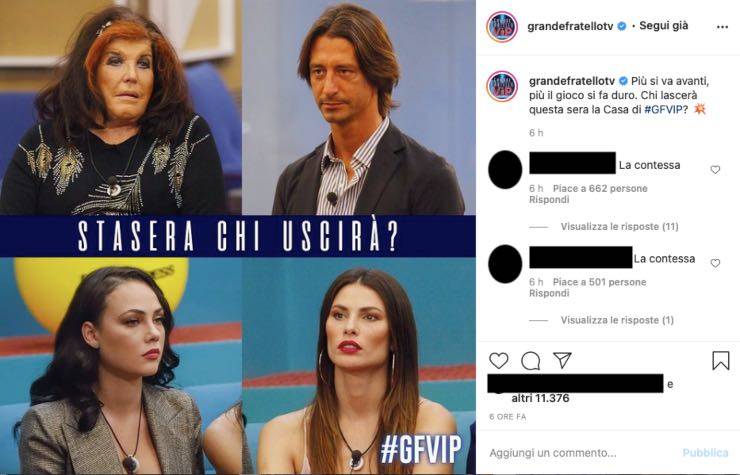Save the post with the bookmark icon
740x475 pixels.
point(721,361)
